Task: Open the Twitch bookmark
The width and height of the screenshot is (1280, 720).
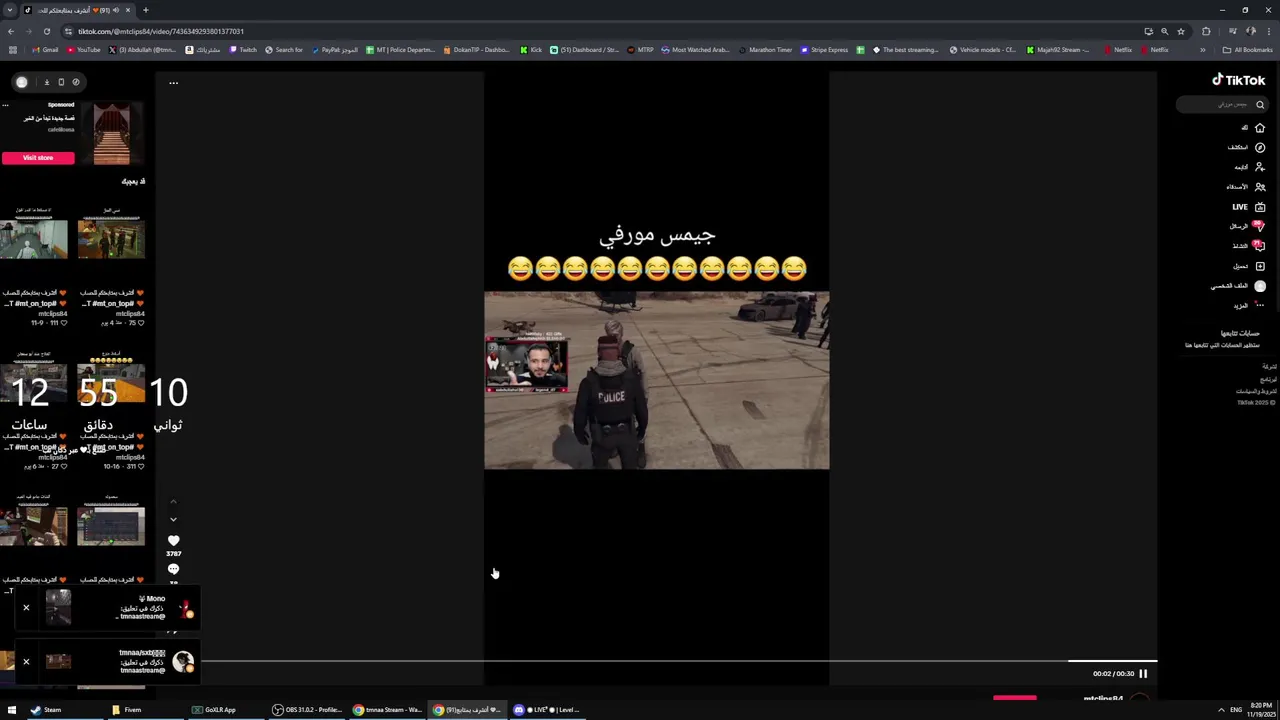Action: (x=243, y=50)
